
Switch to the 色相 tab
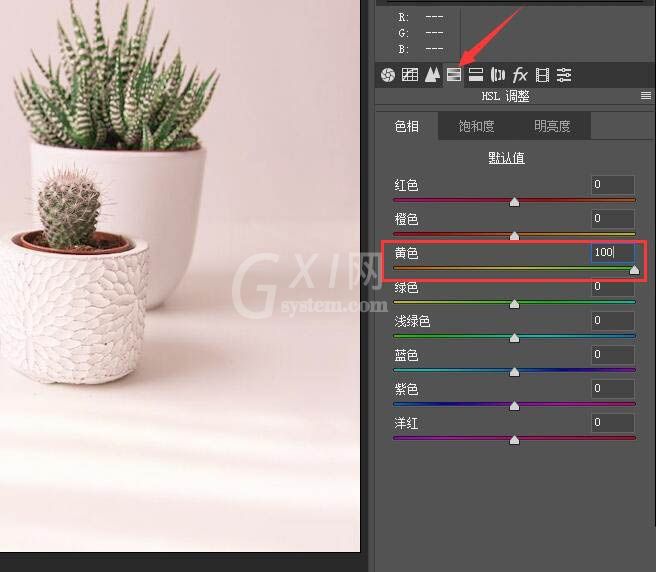pos(407,126)
